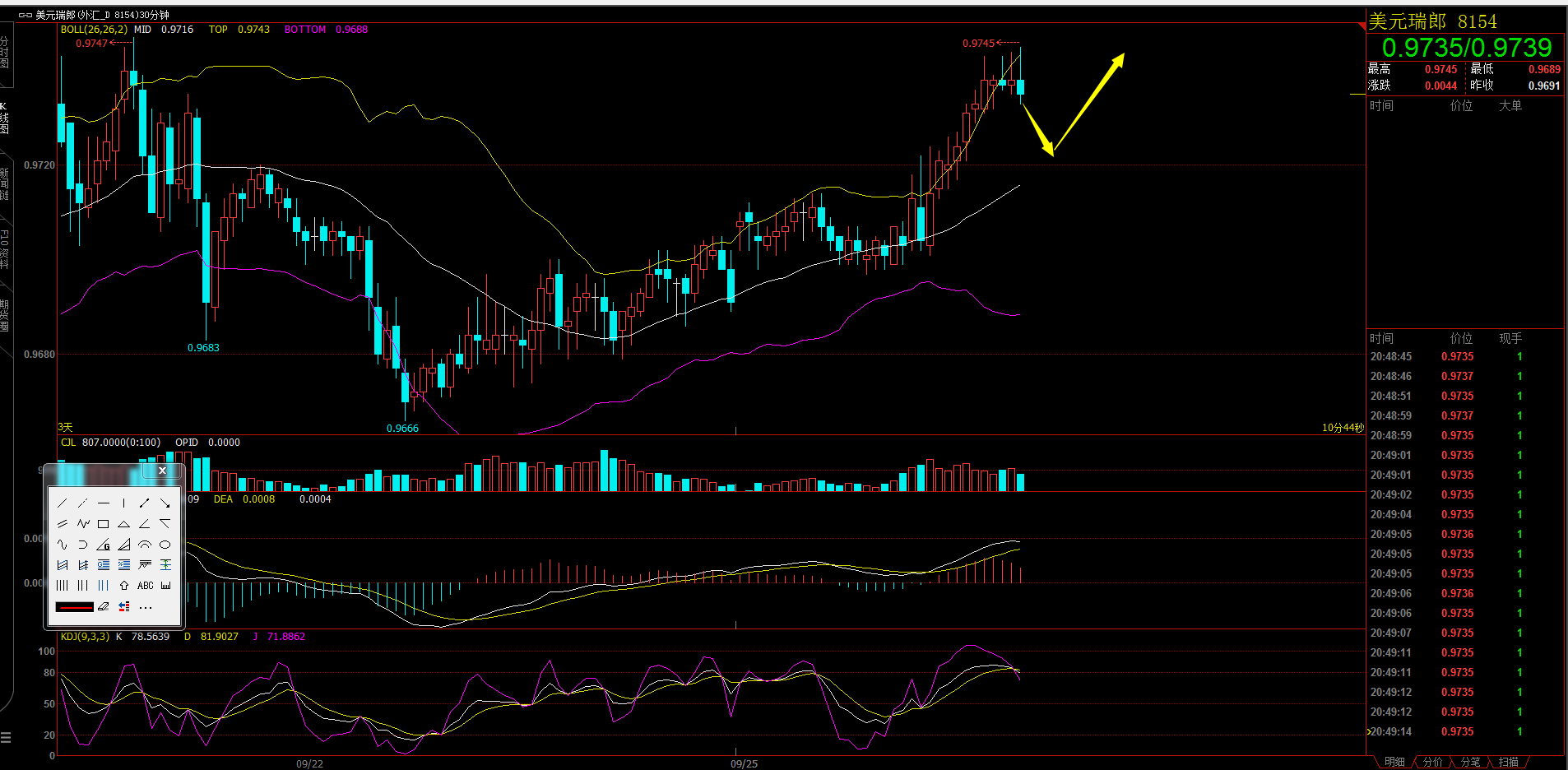Click the 0.9666 low price label

[x=402, y=429]
